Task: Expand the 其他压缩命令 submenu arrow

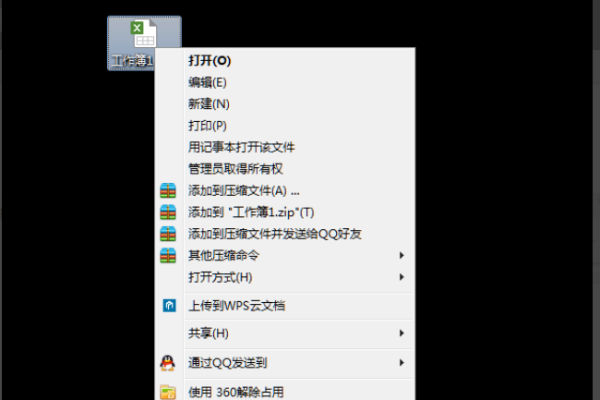Action: [x=401, y=255]
